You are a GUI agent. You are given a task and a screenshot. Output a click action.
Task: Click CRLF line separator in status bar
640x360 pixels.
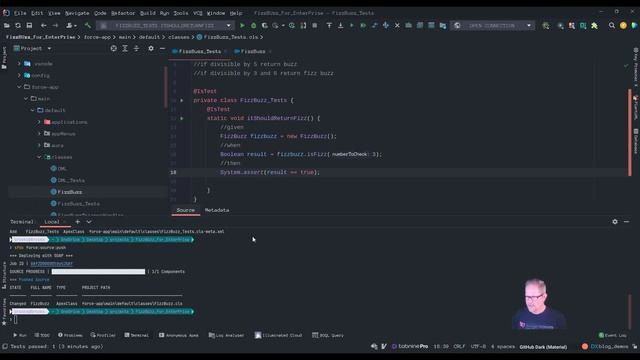pos(459,347)
